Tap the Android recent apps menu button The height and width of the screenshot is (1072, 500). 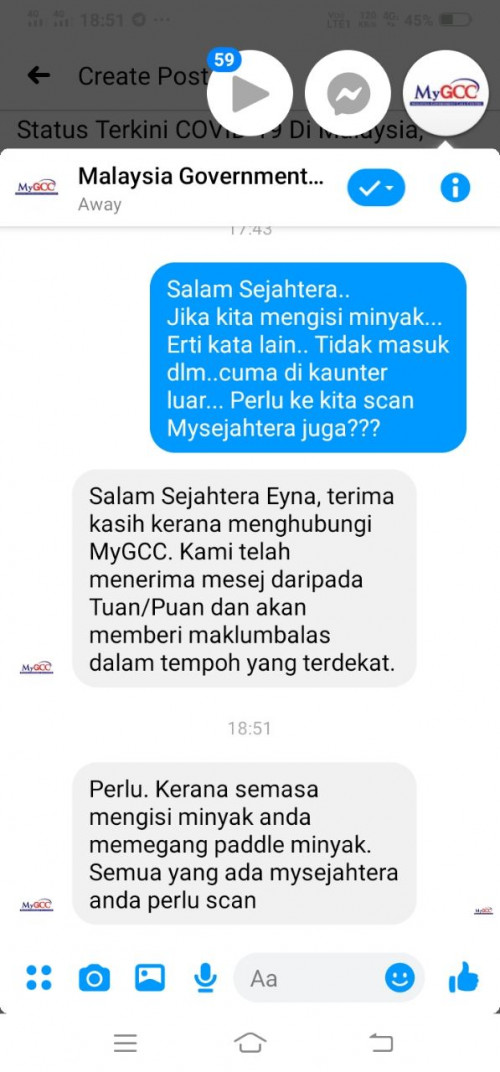pos(125,1043)
